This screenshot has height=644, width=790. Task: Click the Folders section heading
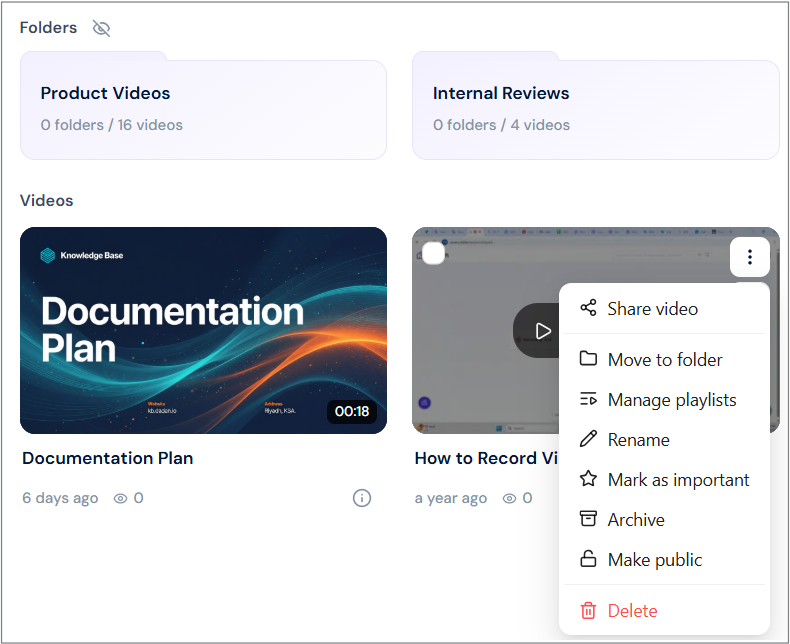point(48,28)
